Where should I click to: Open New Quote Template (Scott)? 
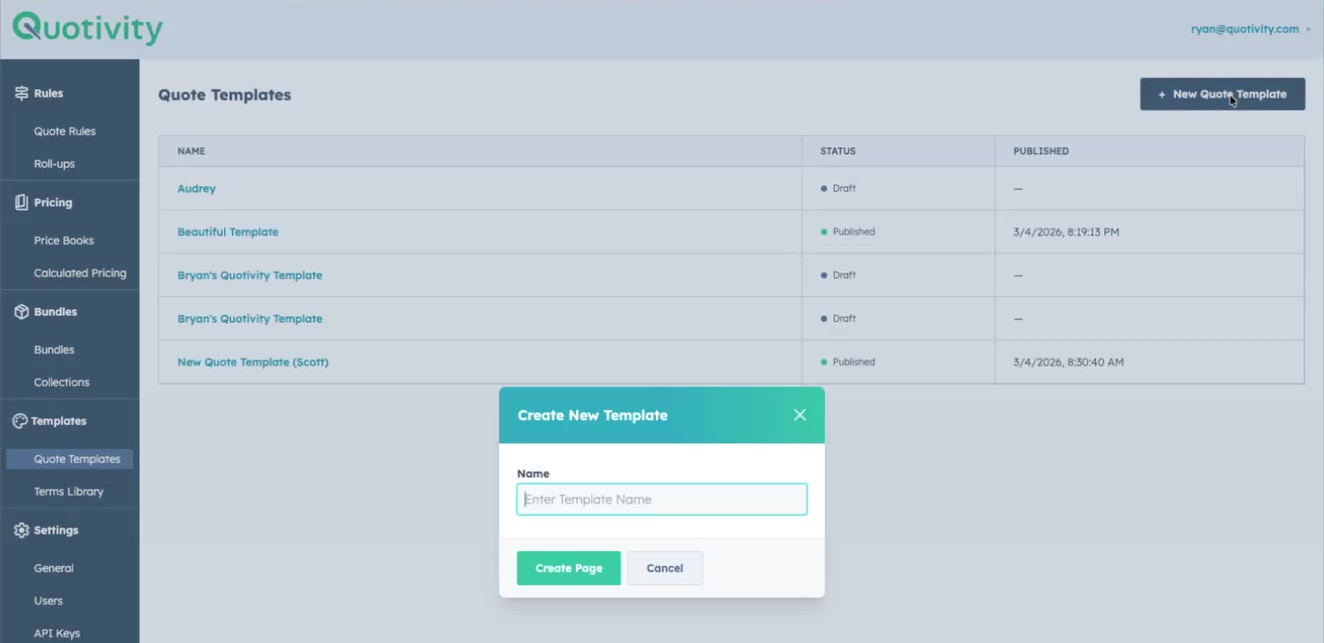(253, 362)
